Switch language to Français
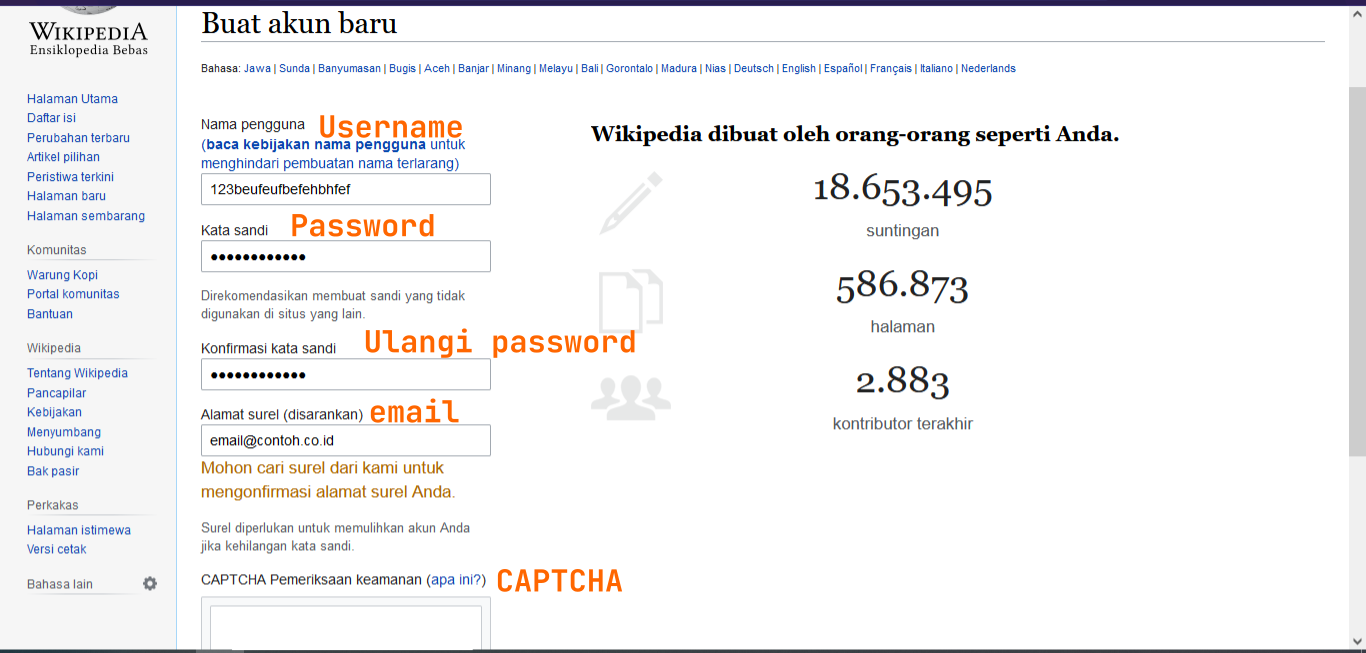1366x653 pixels. 891,69
